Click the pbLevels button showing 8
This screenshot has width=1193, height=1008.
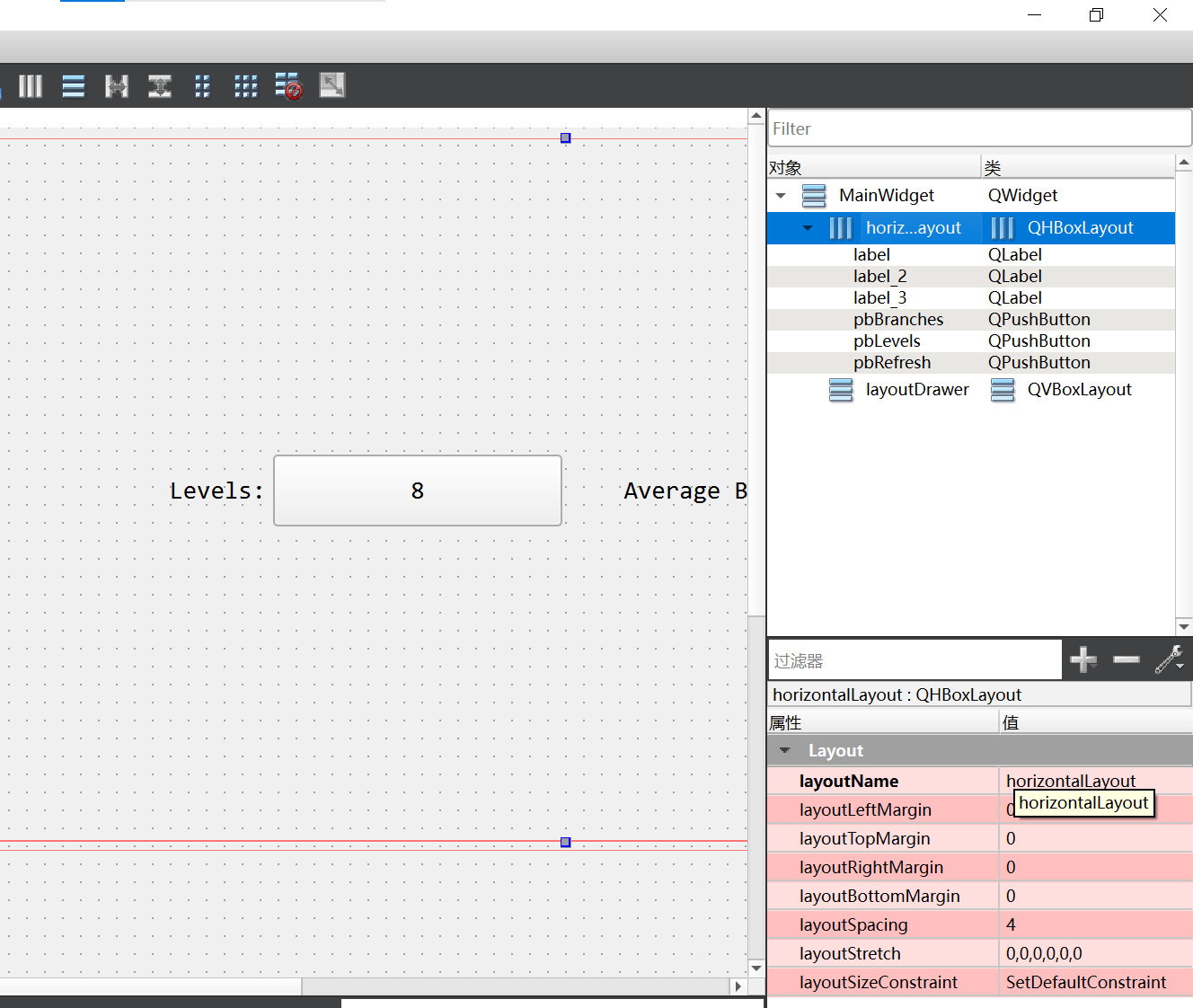(x=418, y=491)
